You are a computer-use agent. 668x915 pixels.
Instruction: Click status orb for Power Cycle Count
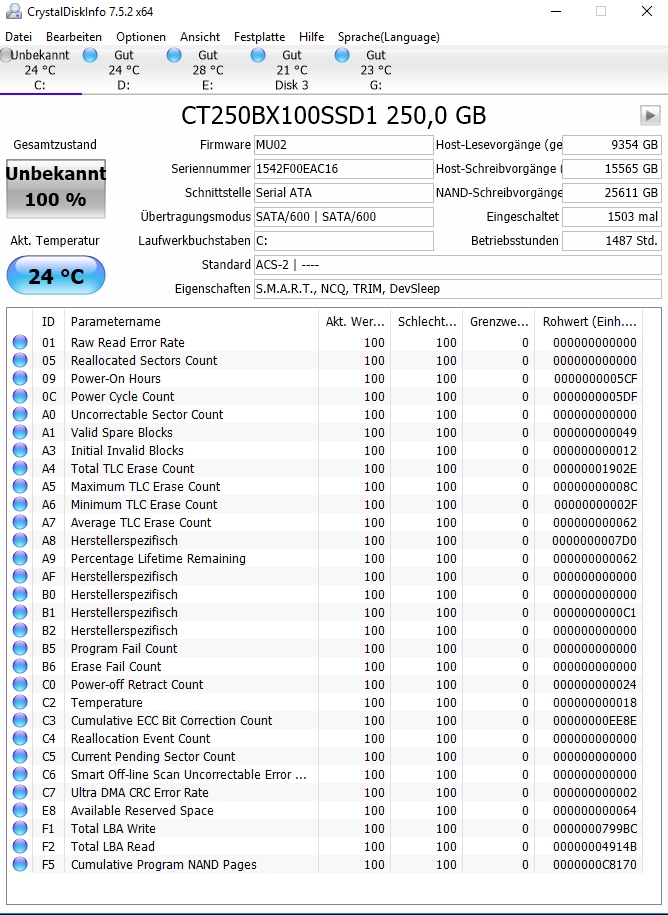[x=20, y=396]
